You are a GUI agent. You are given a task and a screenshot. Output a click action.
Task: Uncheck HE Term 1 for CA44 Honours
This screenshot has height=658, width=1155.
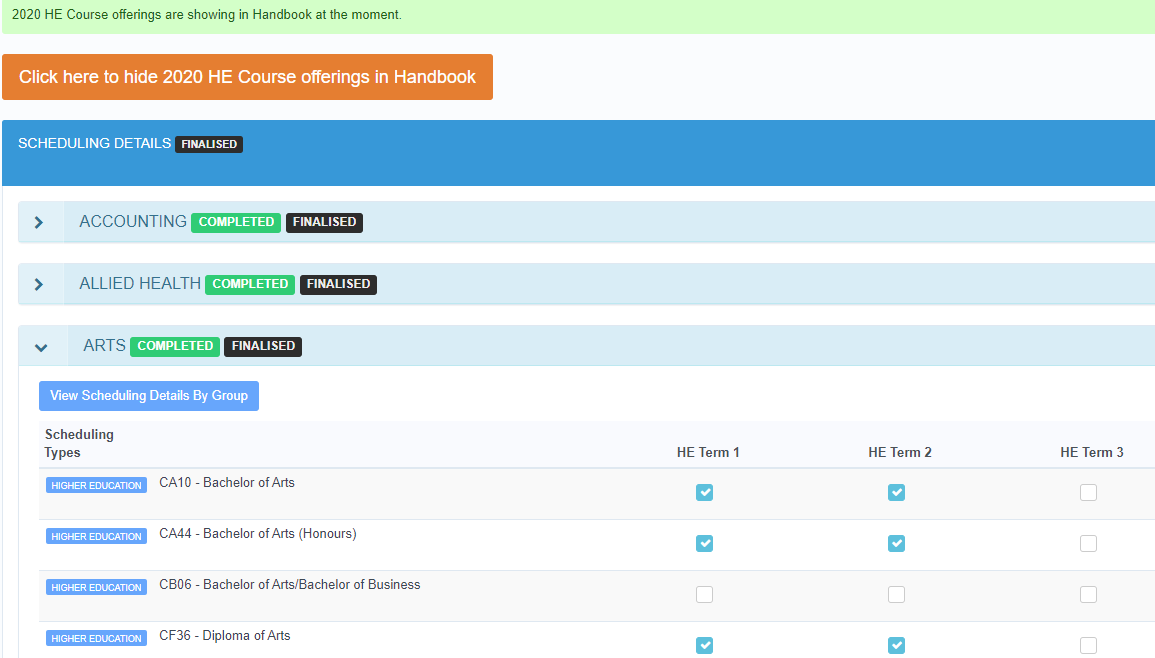pos(705,543)
